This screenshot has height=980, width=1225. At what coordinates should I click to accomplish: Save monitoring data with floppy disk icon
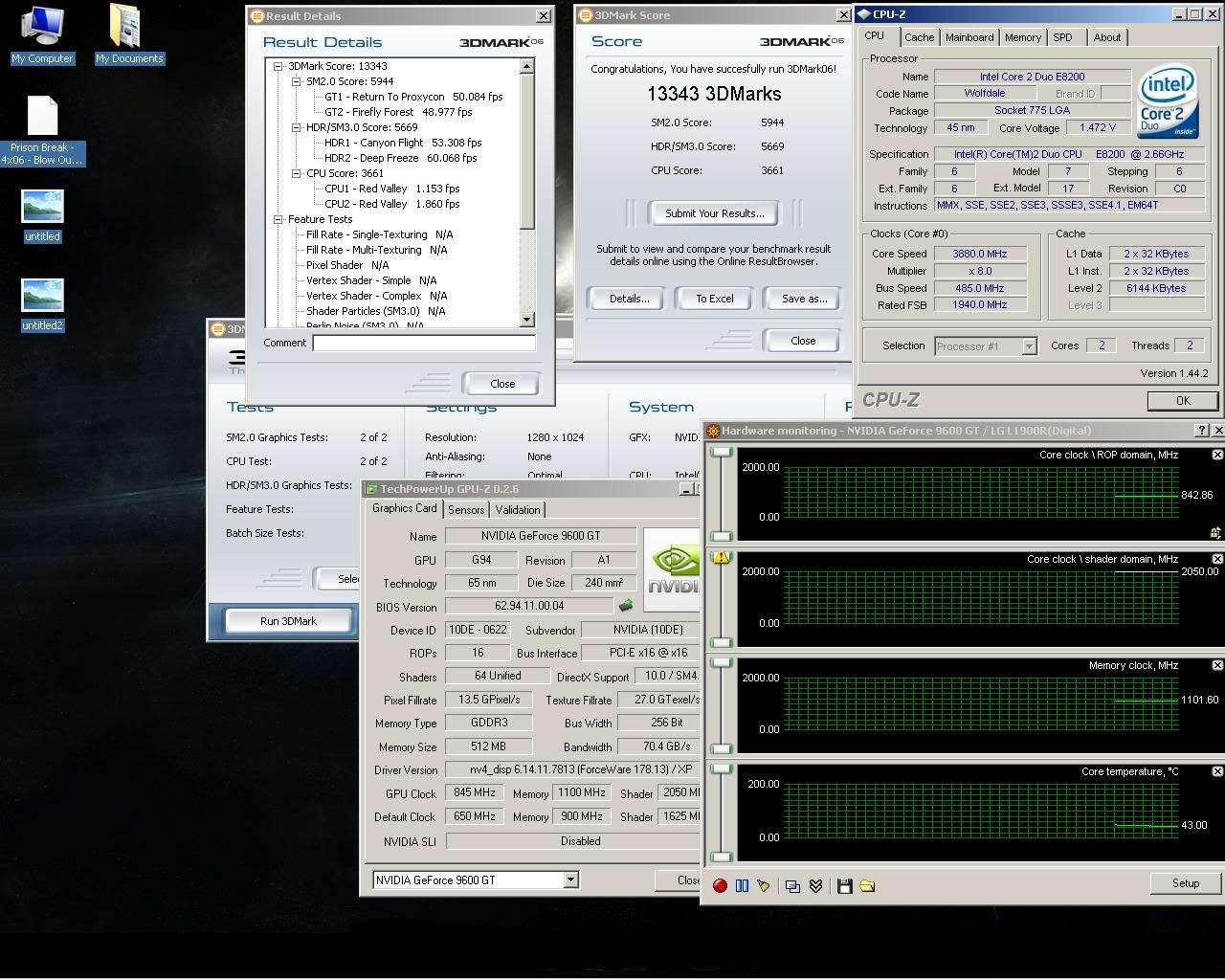click(x=844, y=886)
